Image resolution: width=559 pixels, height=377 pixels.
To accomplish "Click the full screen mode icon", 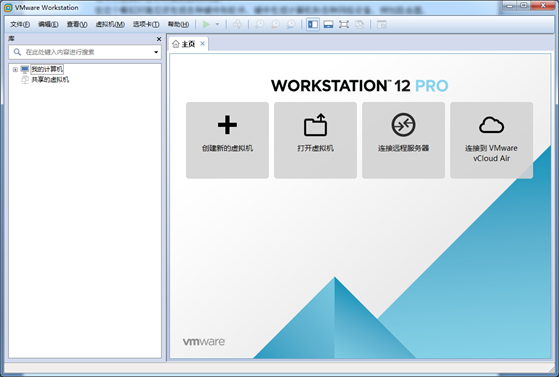I will point(344,24).
